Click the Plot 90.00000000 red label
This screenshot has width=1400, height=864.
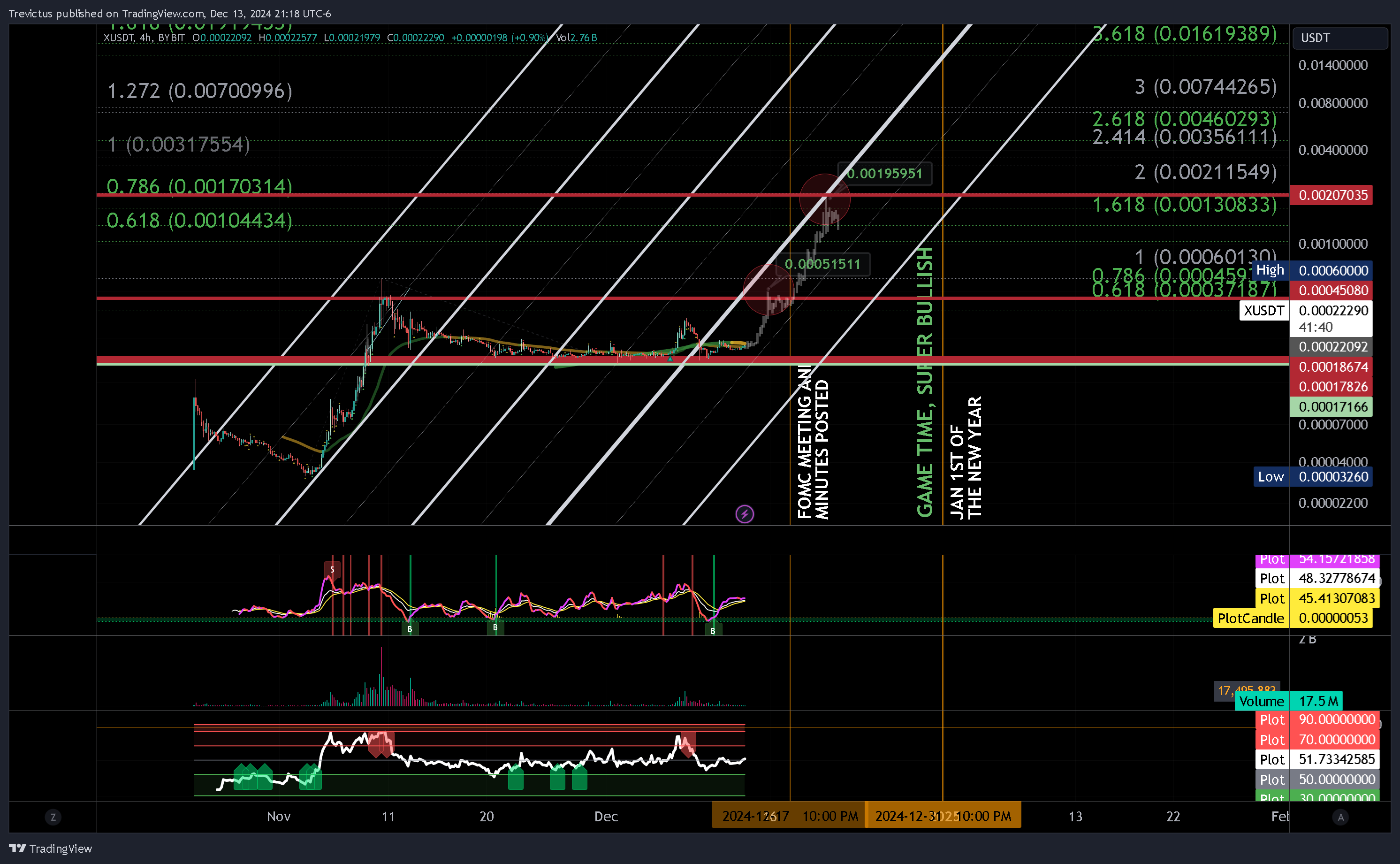[x=1317, y=719]
